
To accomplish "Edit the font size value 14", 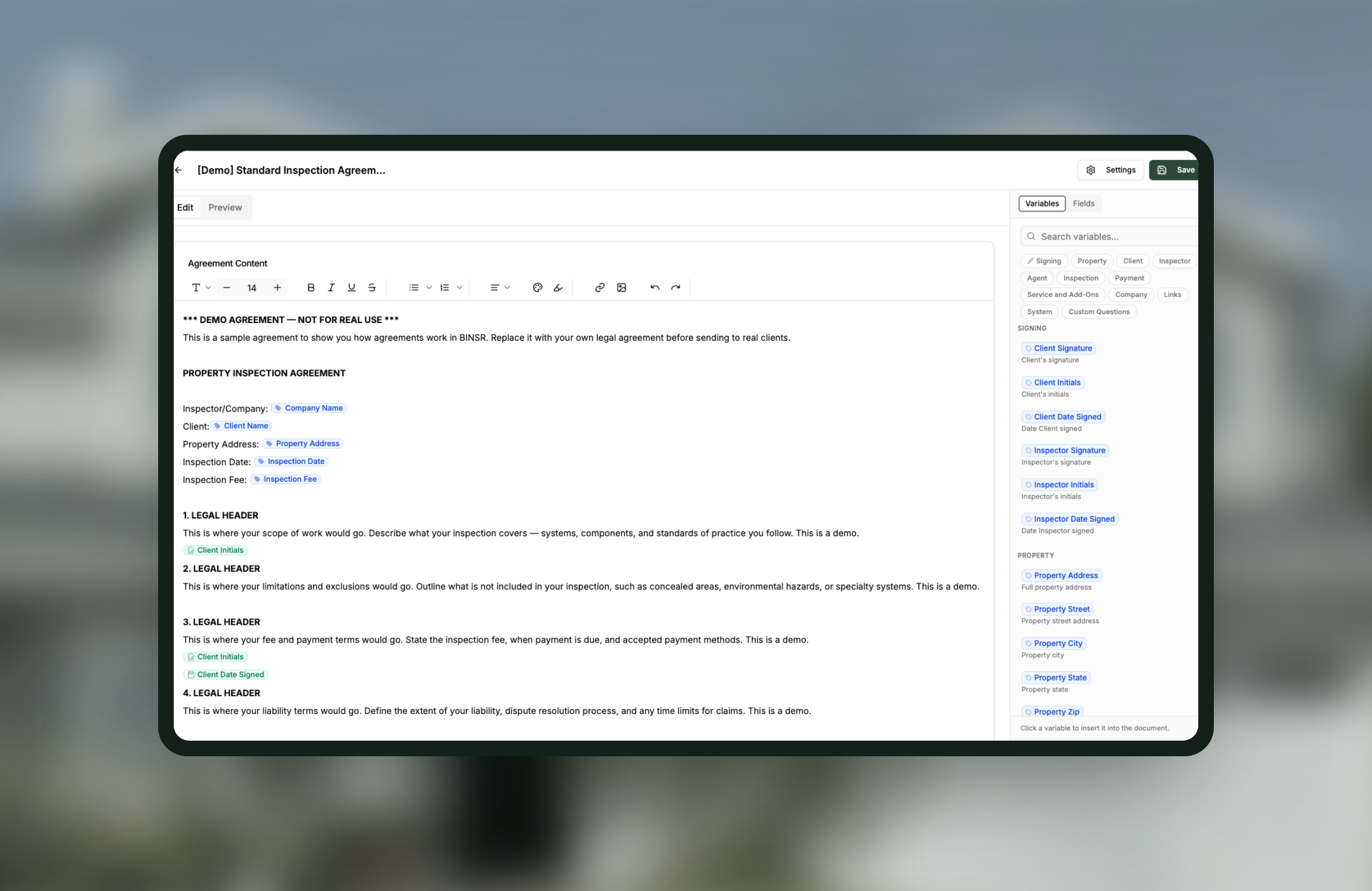I will (x=252, y=288).
